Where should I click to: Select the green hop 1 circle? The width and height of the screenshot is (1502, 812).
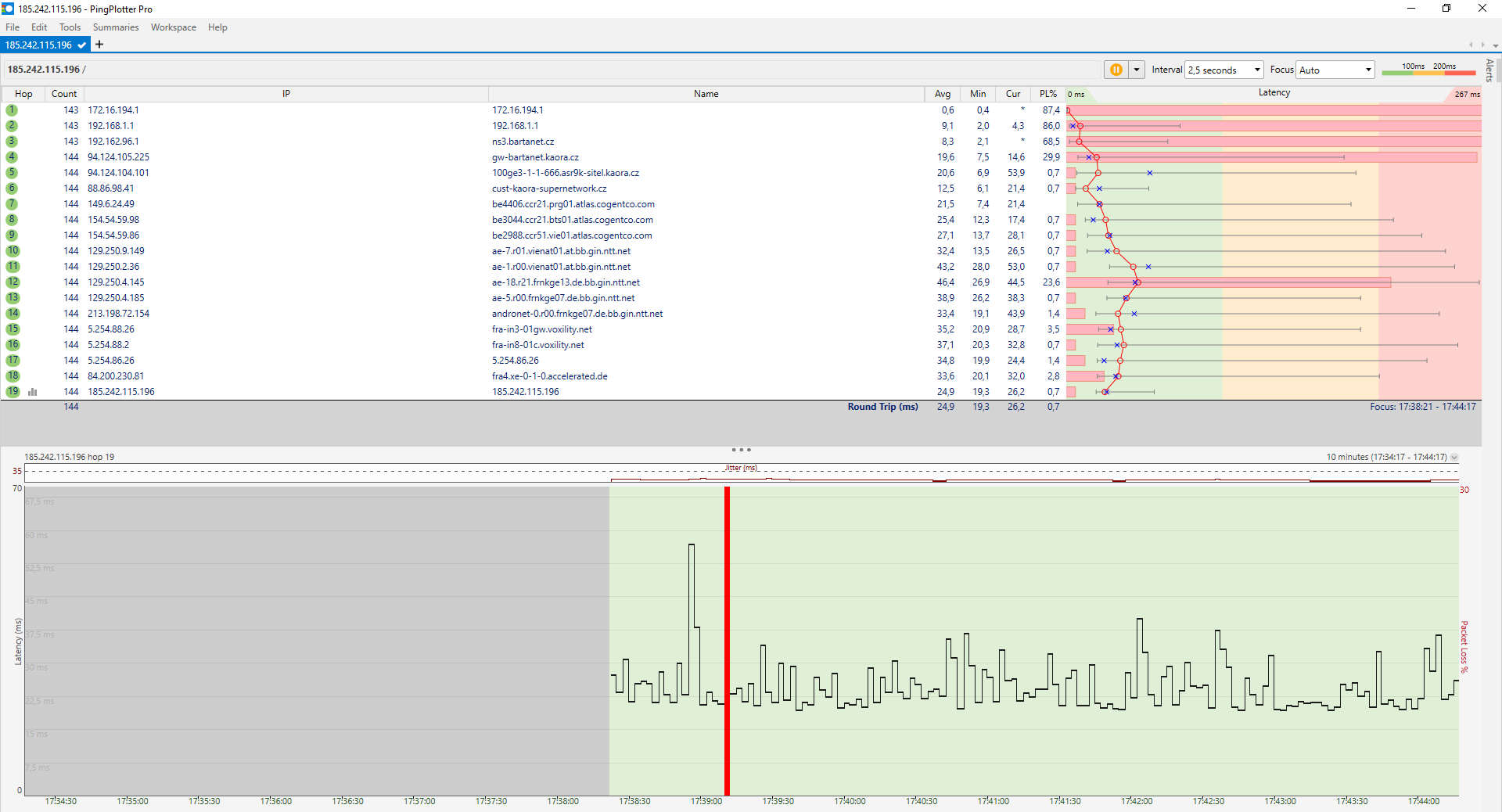point(12,110)
